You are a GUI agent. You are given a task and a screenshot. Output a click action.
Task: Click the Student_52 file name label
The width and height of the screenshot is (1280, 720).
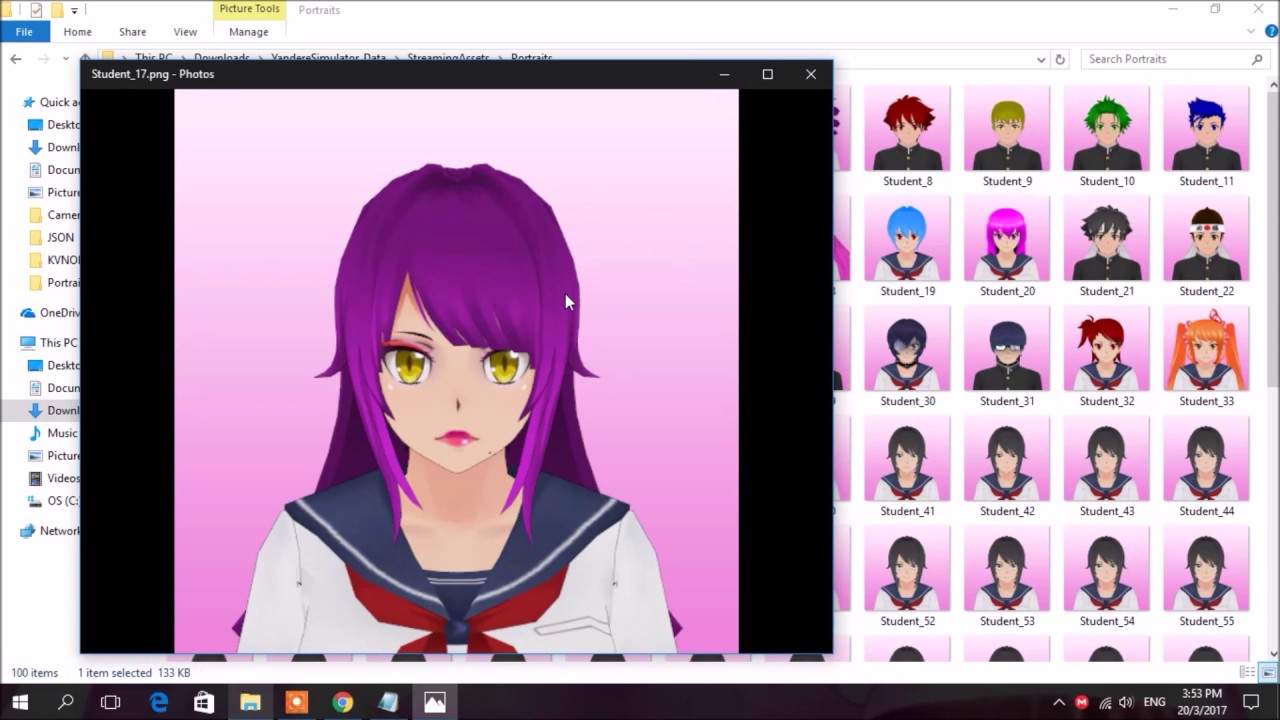[x=907, y=621]
